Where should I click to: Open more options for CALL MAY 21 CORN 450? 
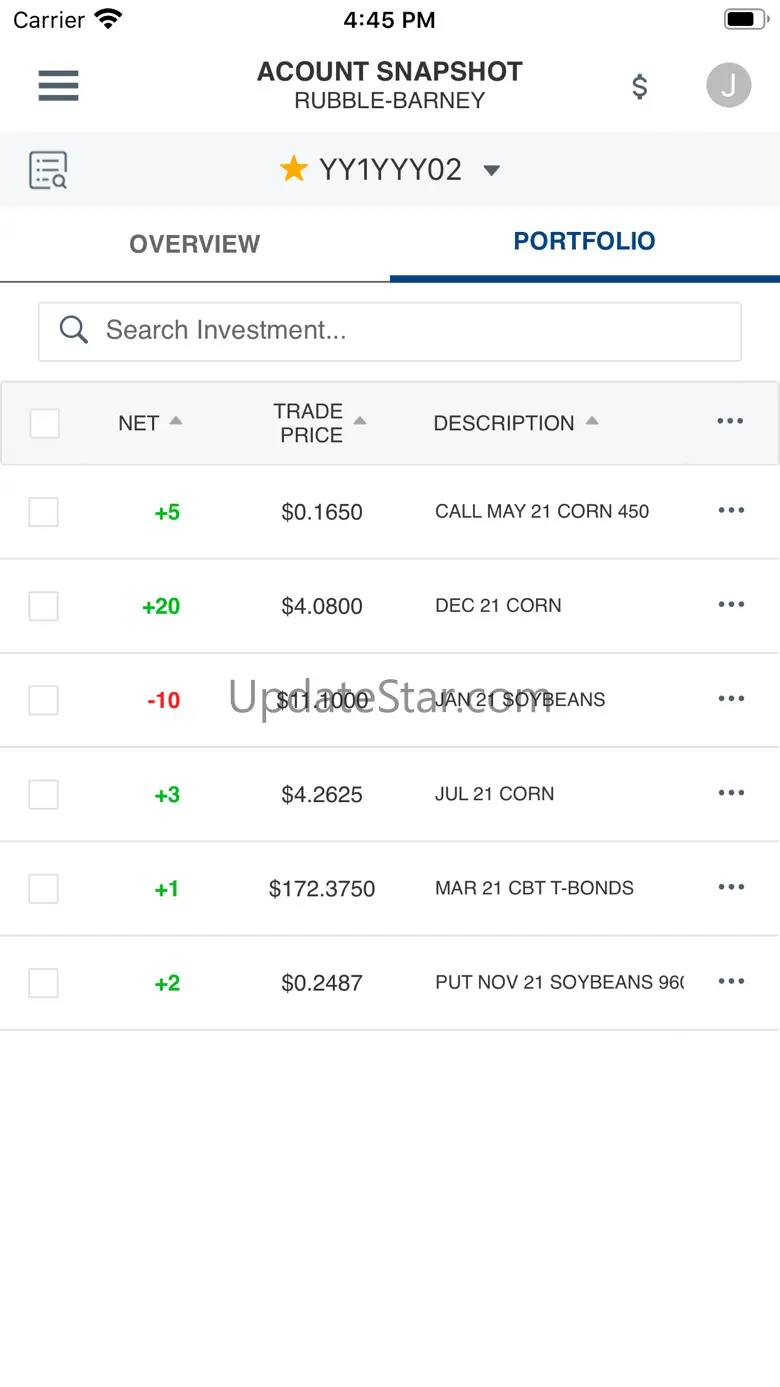[731, 511]
